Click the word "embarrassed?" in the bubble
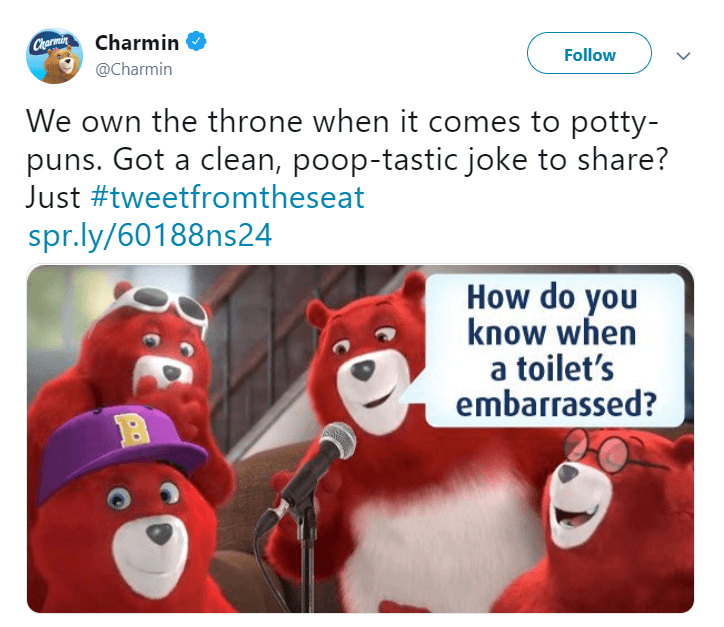Image resolution: width=724 pixels, height=627 pixels. (555, 405)
